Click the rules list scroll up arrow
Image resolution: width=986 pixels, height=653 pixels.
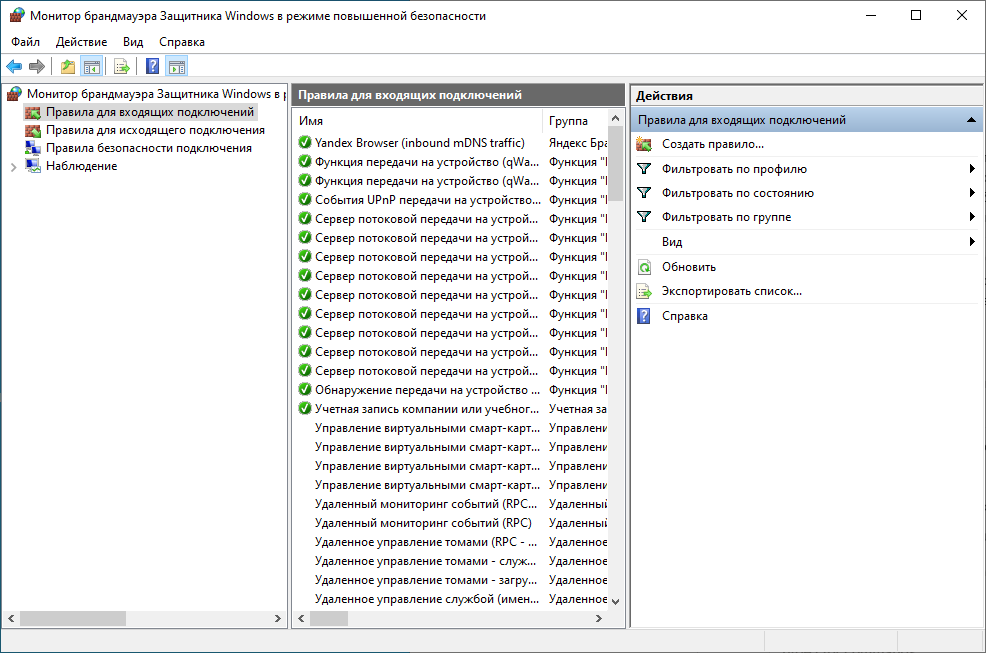point(615,119)
